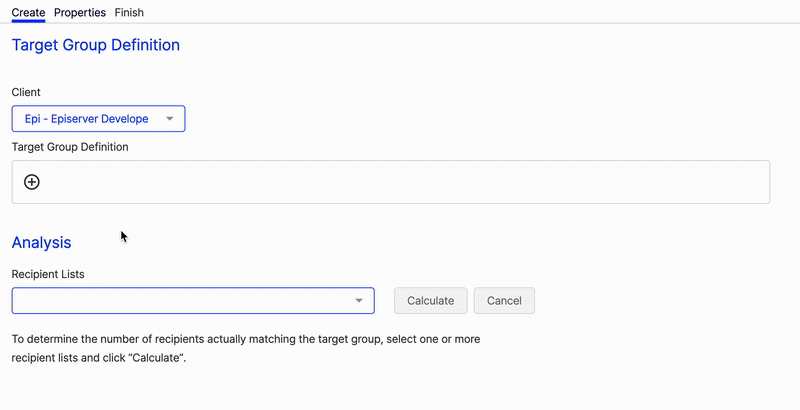This screenshot has width=800, height=410.
Task: Switch to the Create tab
Action: tap(29, 12)
